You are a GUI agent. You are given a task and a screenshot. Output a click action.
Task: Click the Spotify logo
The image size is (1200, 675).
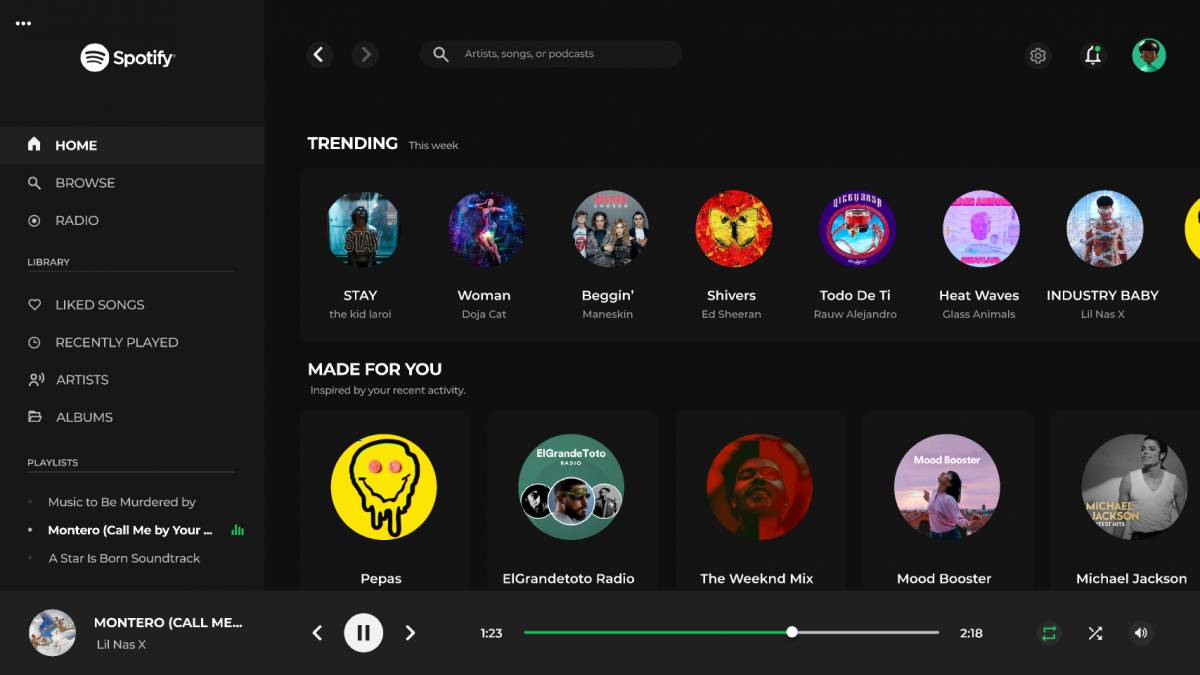[x=127, y=57]
